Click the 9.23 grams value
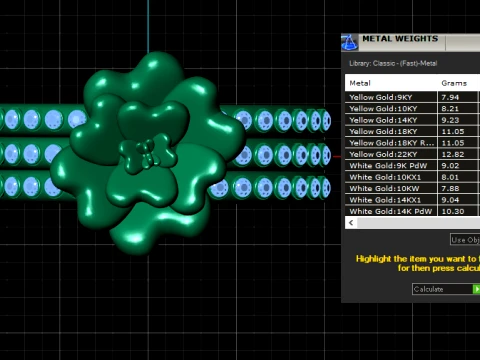This screenshot has height=360, width=480. (450, 120)
